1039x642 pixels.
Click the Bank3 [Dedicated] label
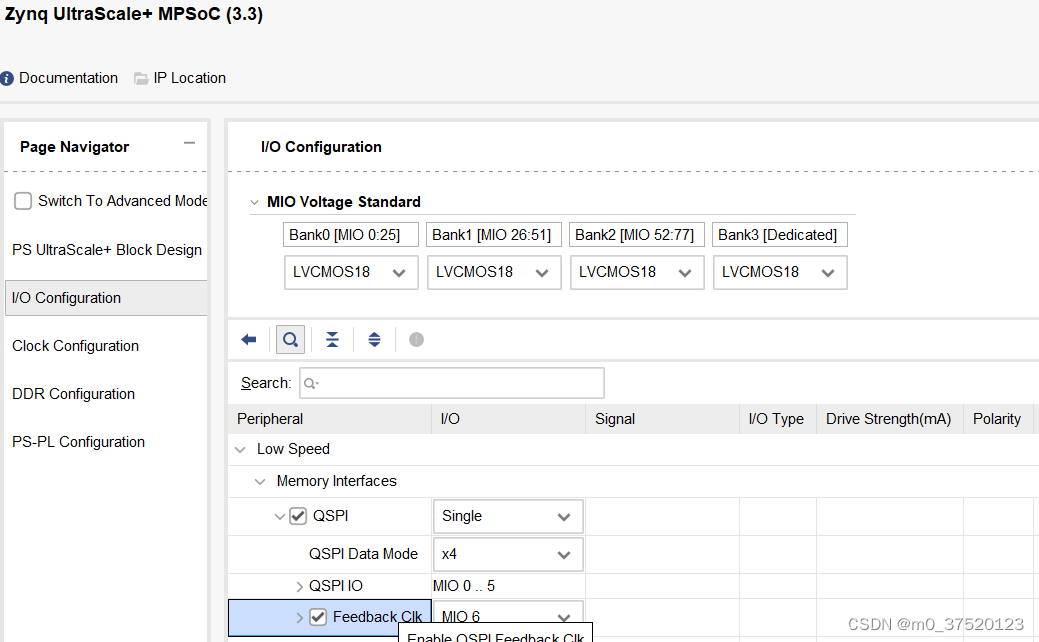pyautogui.click(x=780, y=235)
